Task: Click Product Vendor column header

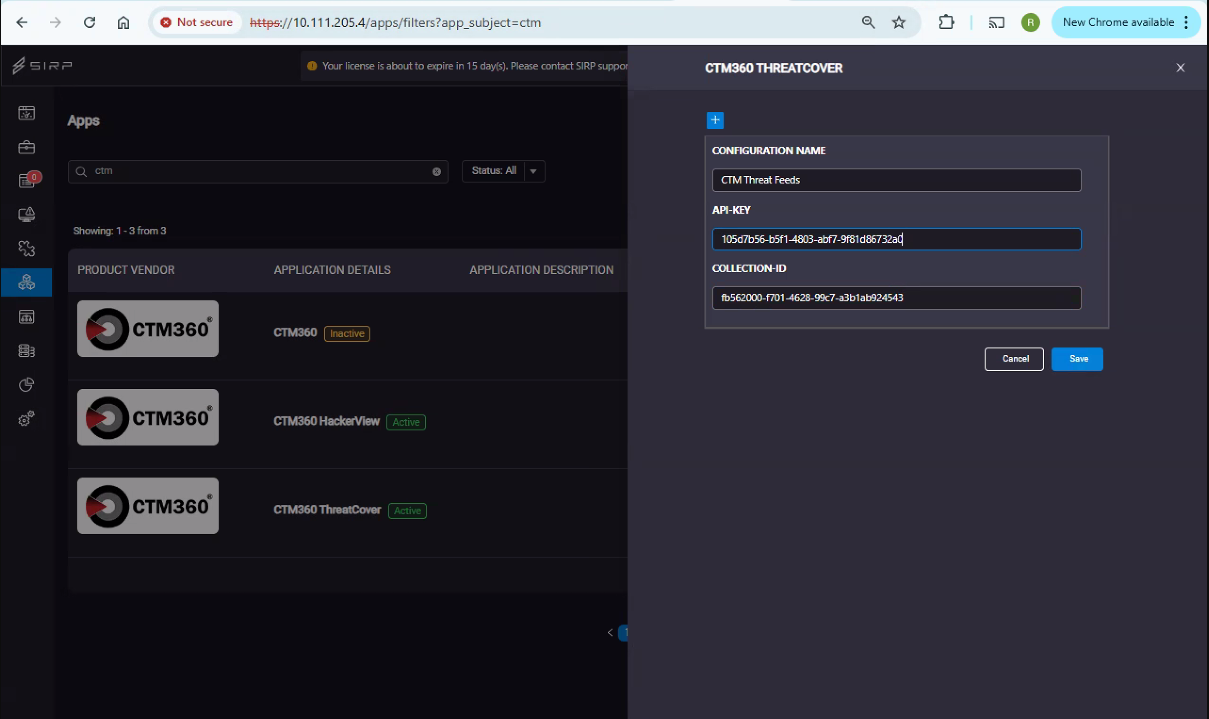Action: coord(126,270)
